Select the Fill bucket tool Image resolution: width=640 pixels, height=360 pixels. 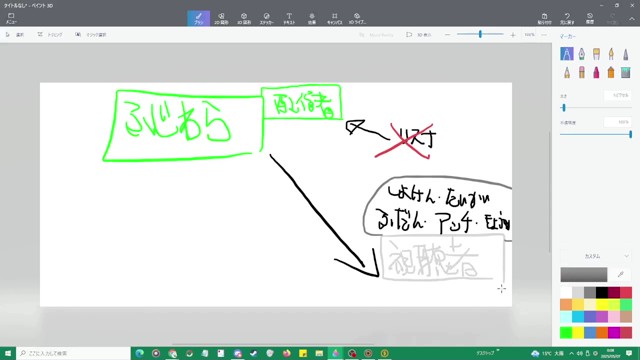(x=626, y=73)
